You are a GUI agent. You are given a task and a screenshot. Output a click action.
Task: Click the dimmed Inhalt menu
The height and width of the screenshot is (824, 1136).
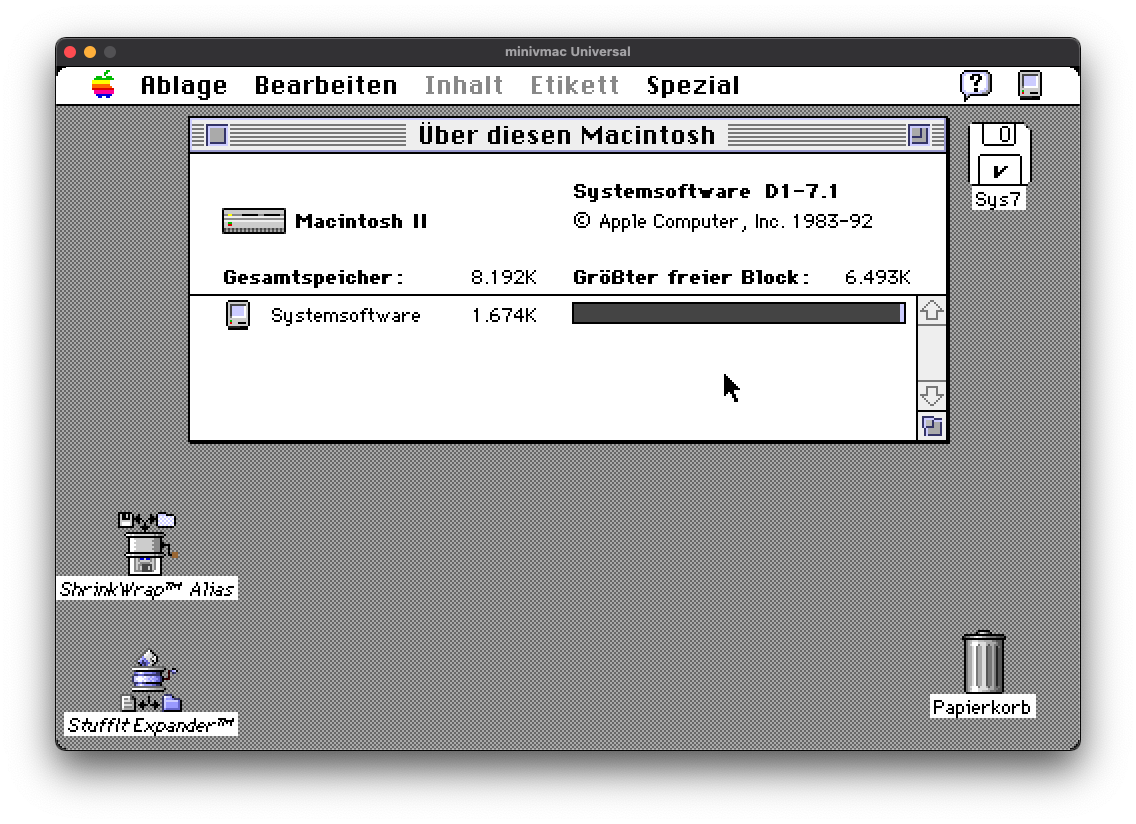(x=464, y=86)
